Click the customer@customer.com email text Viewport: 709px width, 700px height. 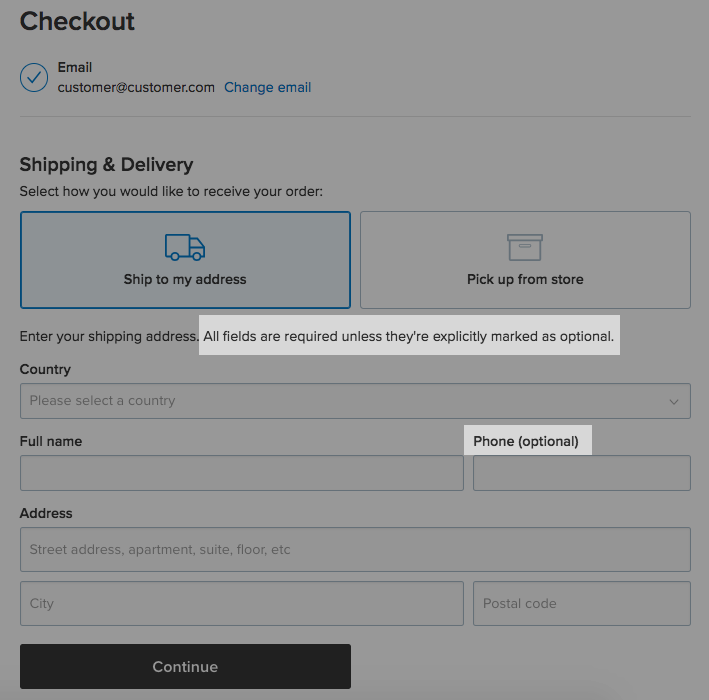point(136,87)
